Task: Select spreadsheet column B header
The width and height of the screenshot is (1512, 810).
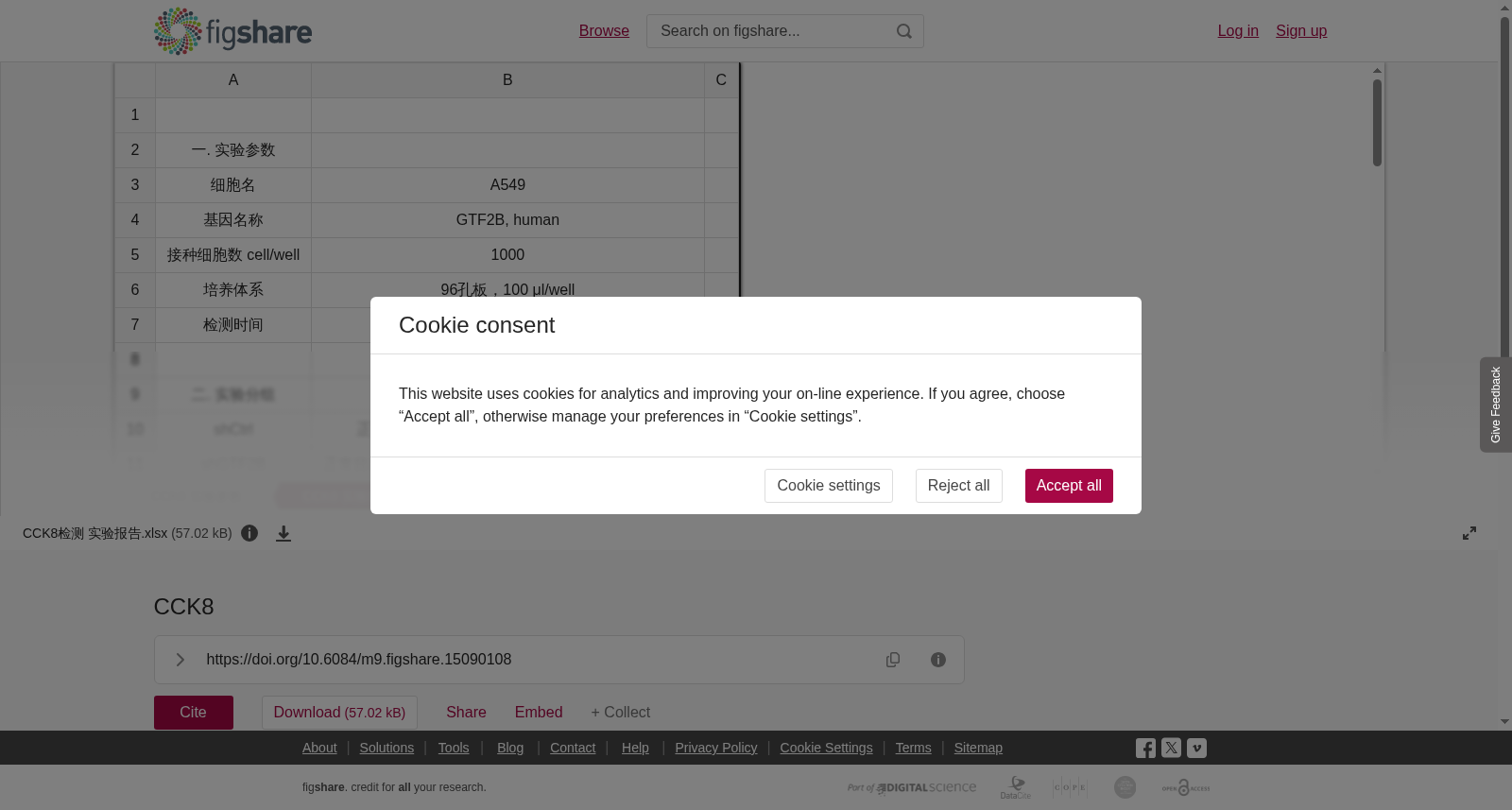Action: (507, 80)
